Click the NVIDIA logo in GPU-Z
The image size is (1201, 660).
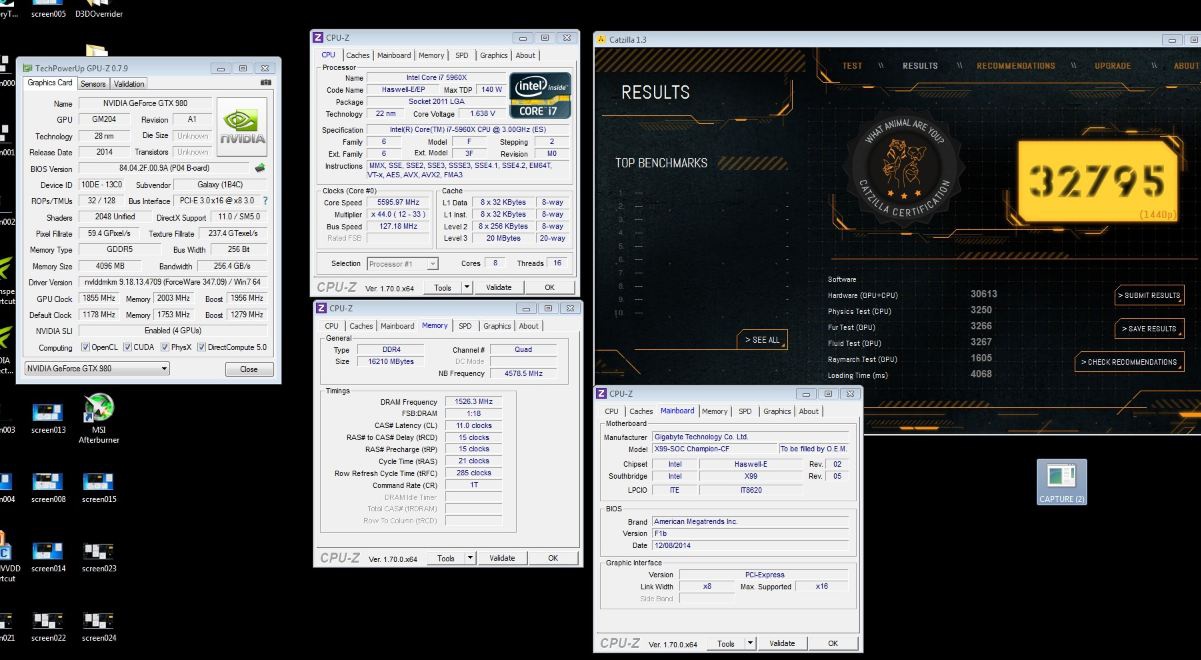[x=242, y=126]
